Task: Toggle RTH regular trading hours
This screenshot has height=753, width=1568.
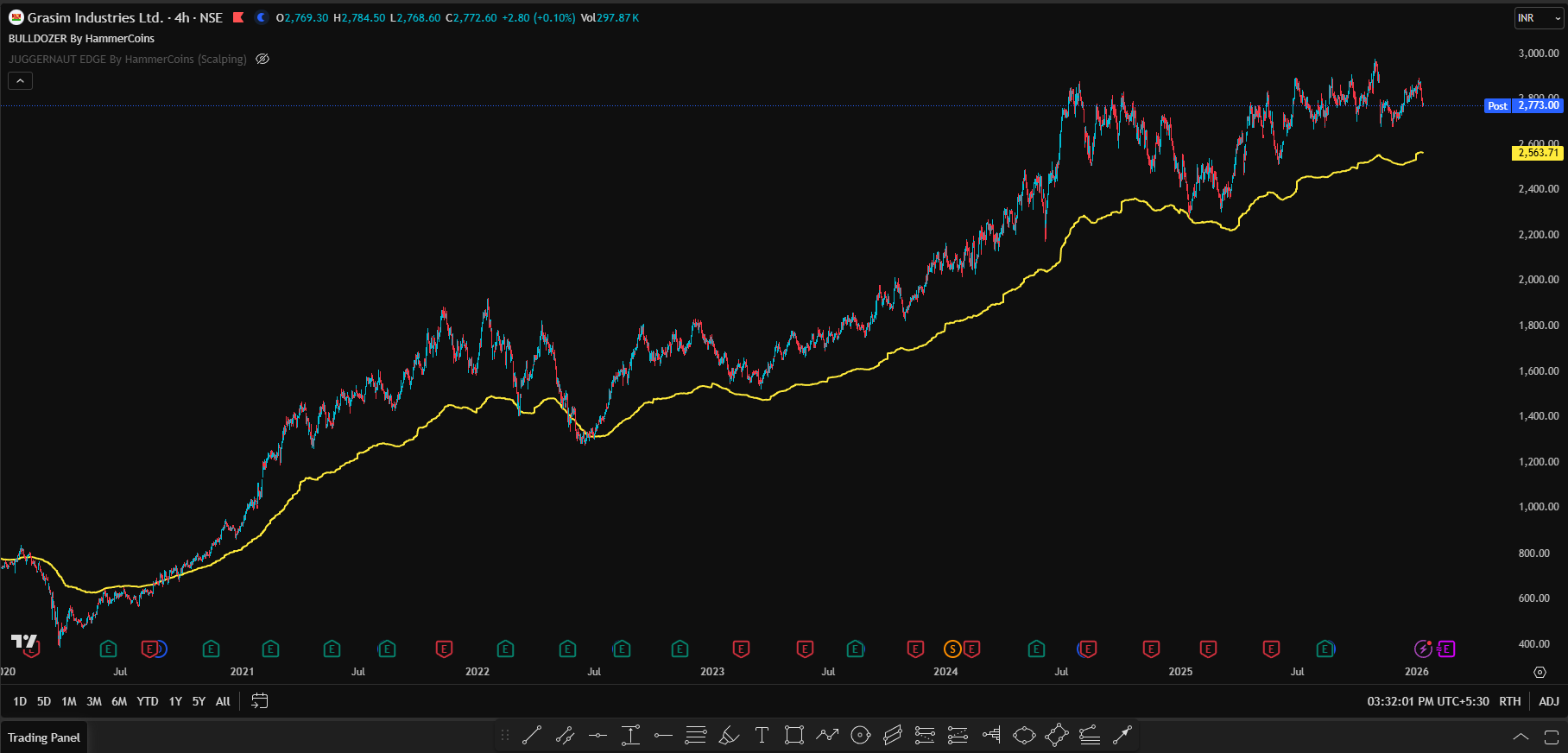Action: coord(1510,701)
